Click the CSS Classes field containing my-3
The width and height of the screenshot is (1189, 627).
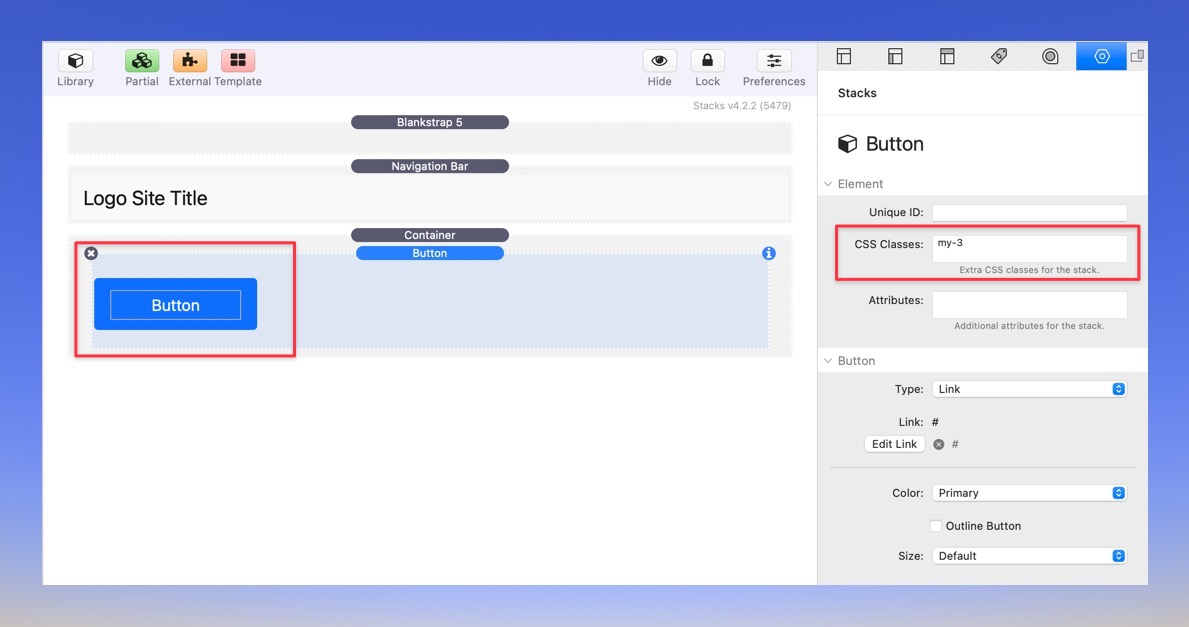(x=1029, y=249)
